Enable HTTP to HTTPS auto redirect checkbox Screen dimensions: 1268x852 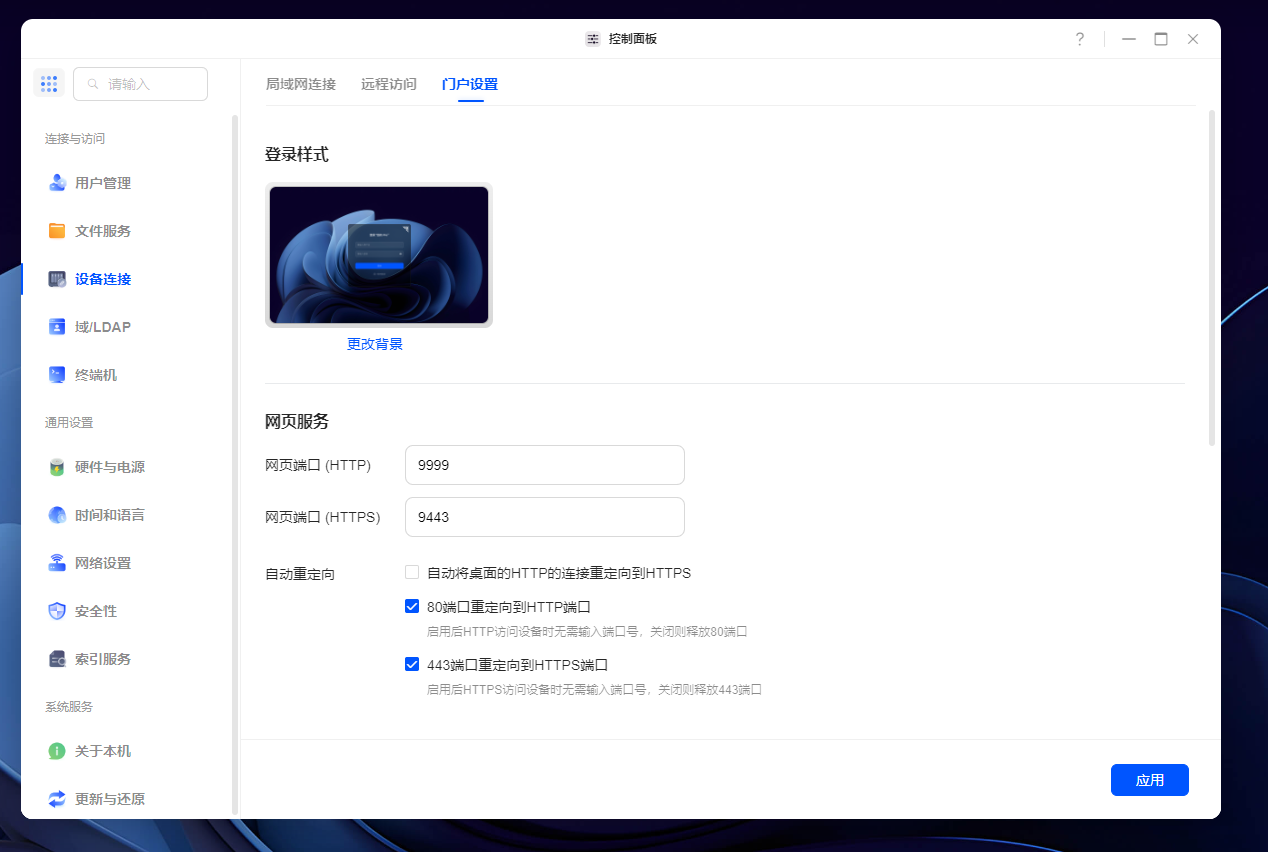412,573
